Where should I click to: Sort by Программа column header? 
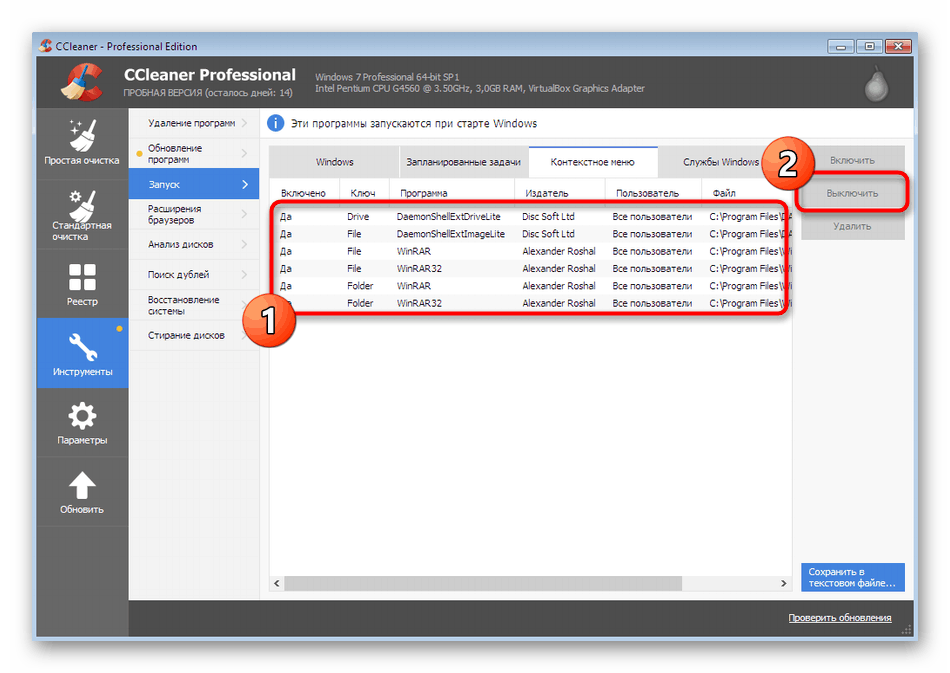[451, 193]
